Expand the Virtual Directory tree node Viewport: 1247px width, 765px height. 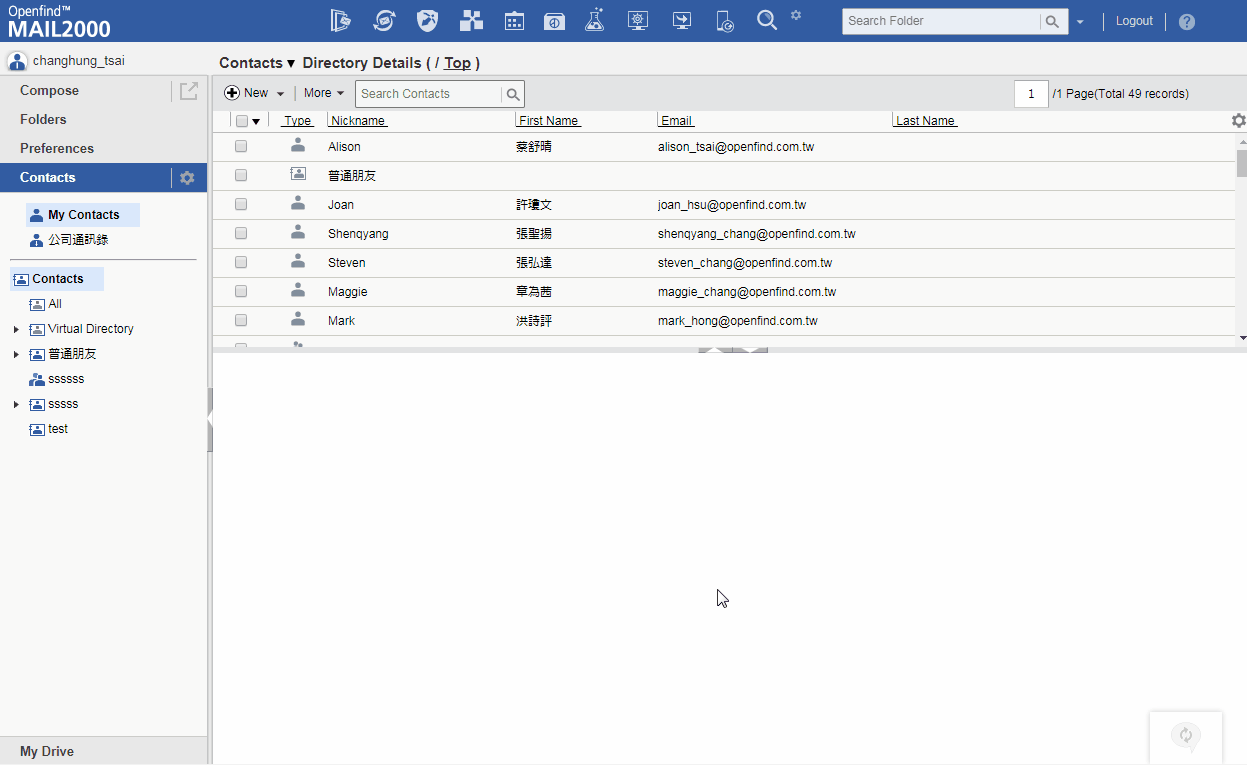16,329
